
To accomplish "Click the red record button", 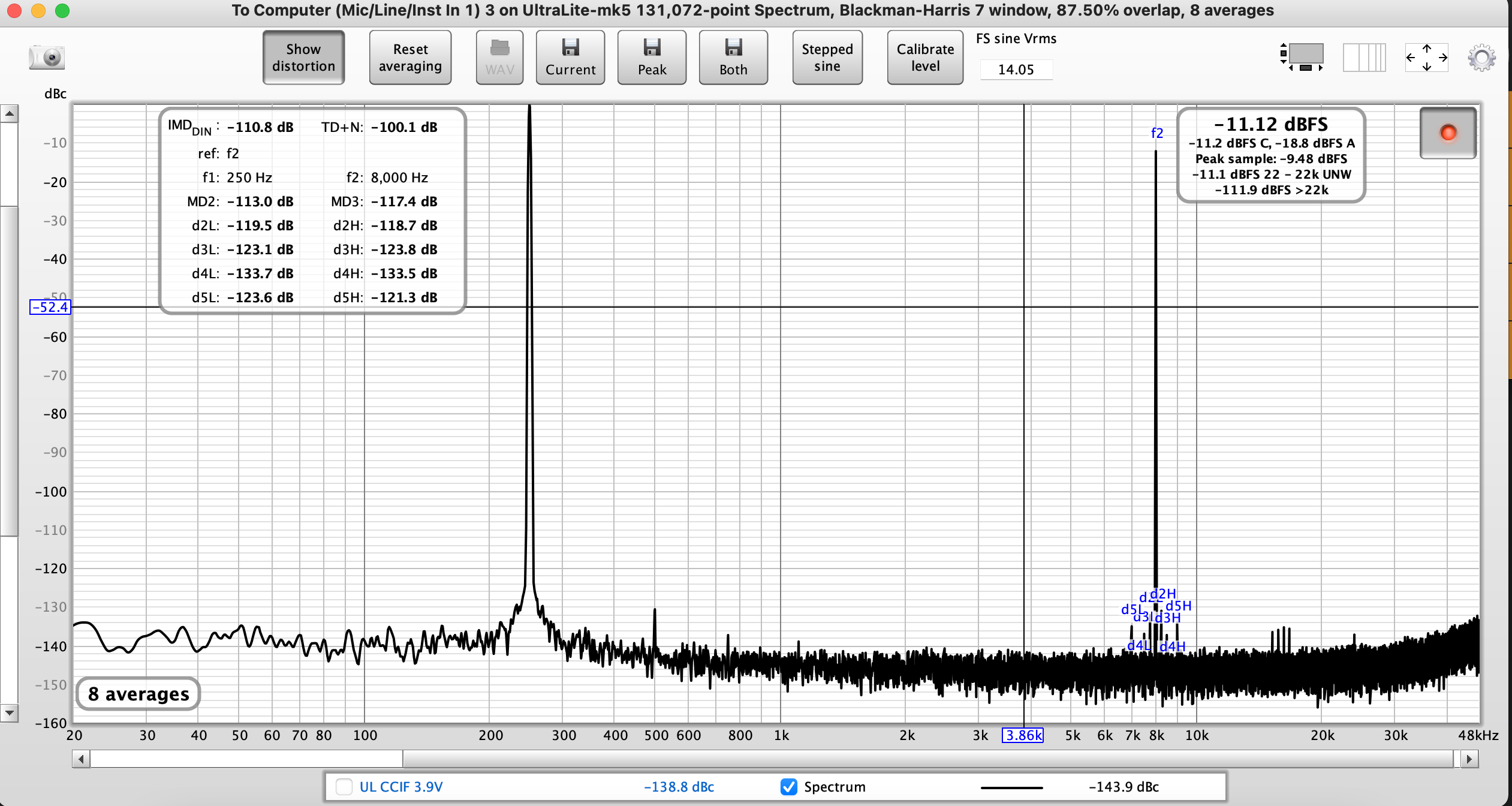I will click(x=1448, y=133).
